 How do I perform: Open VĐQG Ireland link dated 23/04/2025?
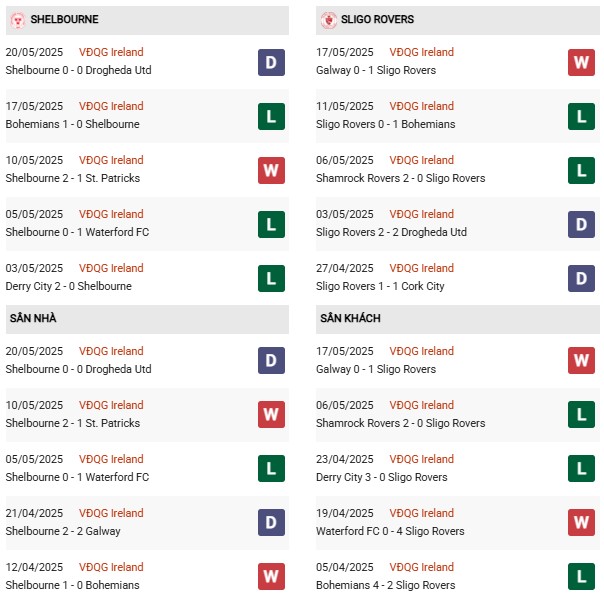[x=421, y=459]
